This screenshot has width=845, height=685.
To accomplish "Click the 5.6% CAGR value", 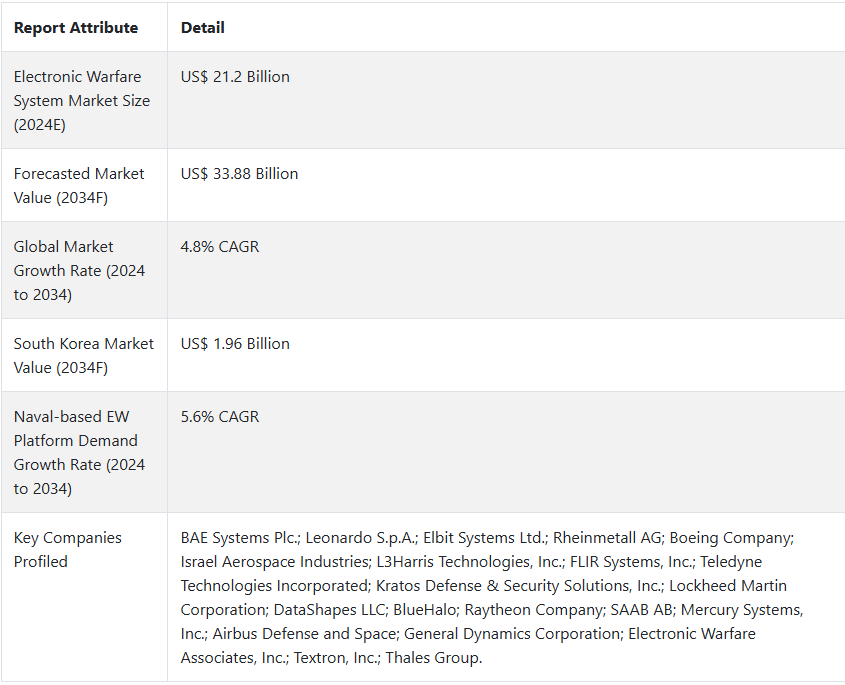I will (220, 417).
